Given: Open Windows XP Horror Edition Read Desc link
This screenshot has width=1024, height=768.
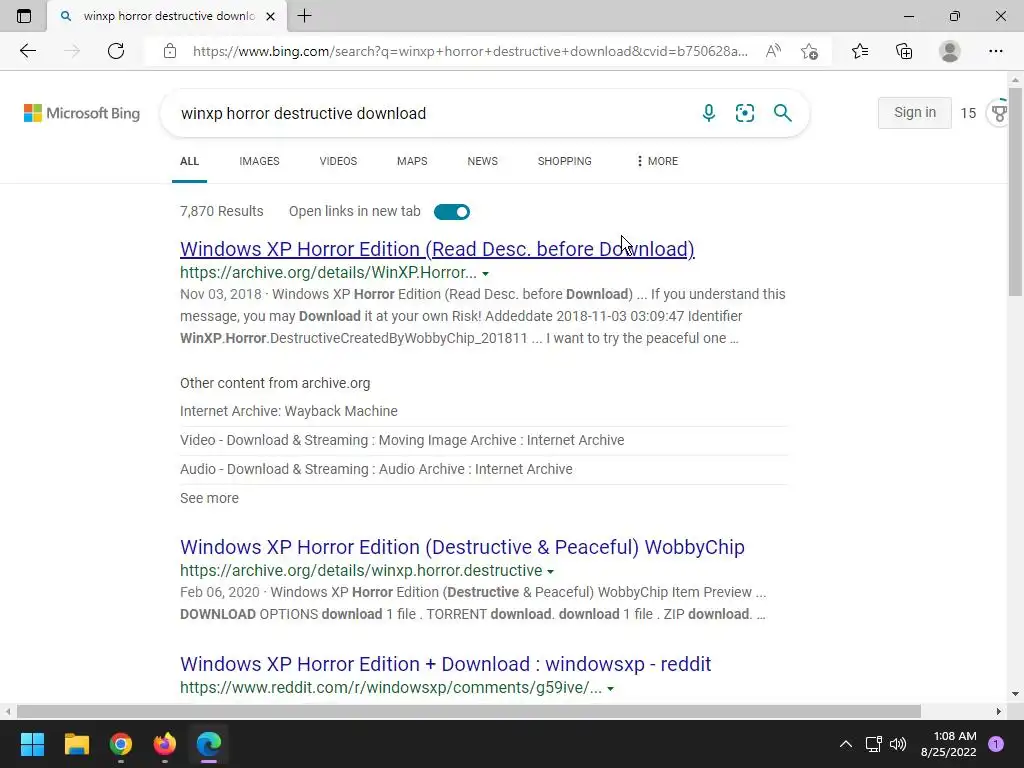Looking at the screenshot, I should [x=437, y=249].
